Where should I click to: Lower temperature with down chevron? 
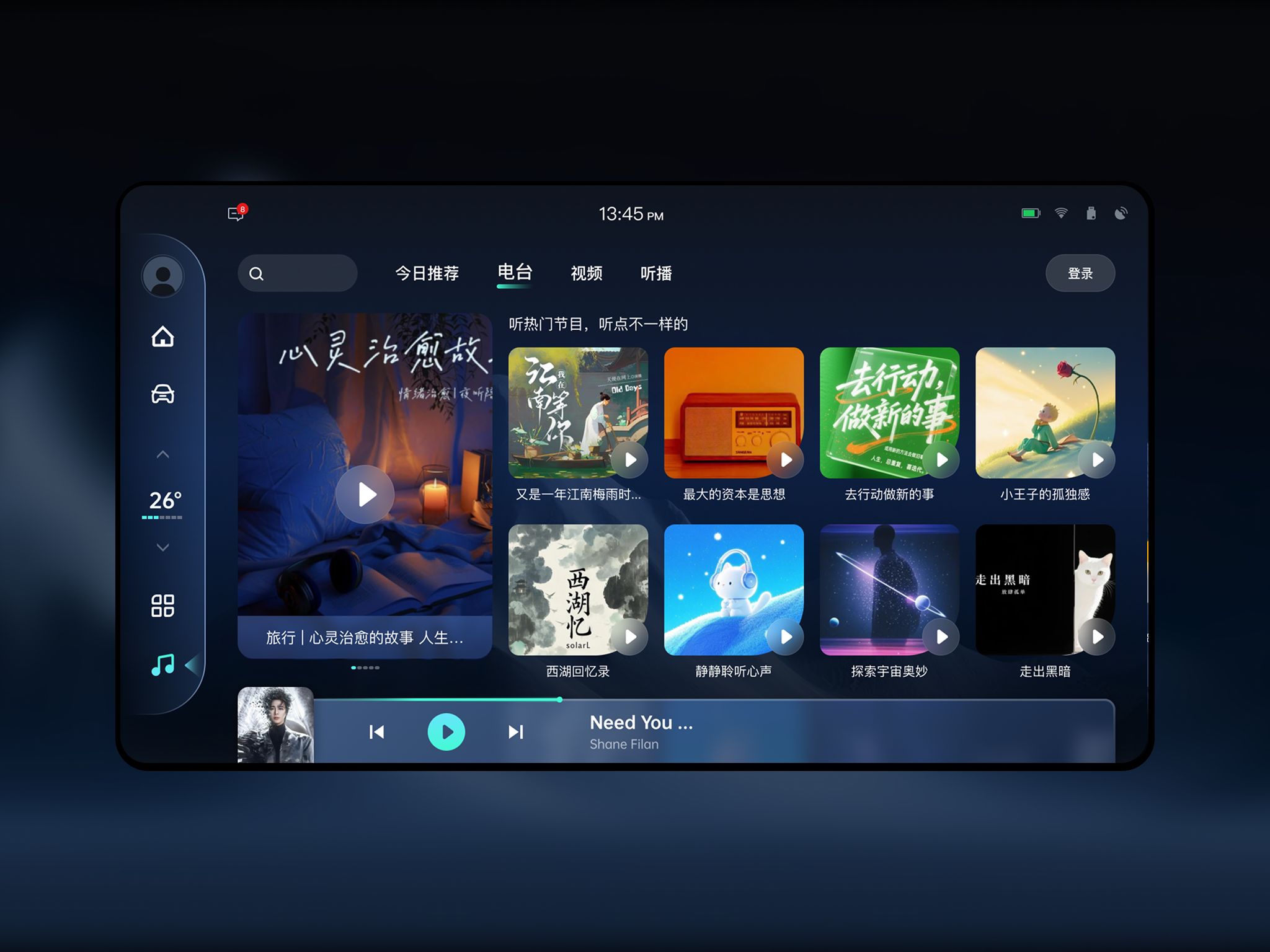[x=162, y=547]
